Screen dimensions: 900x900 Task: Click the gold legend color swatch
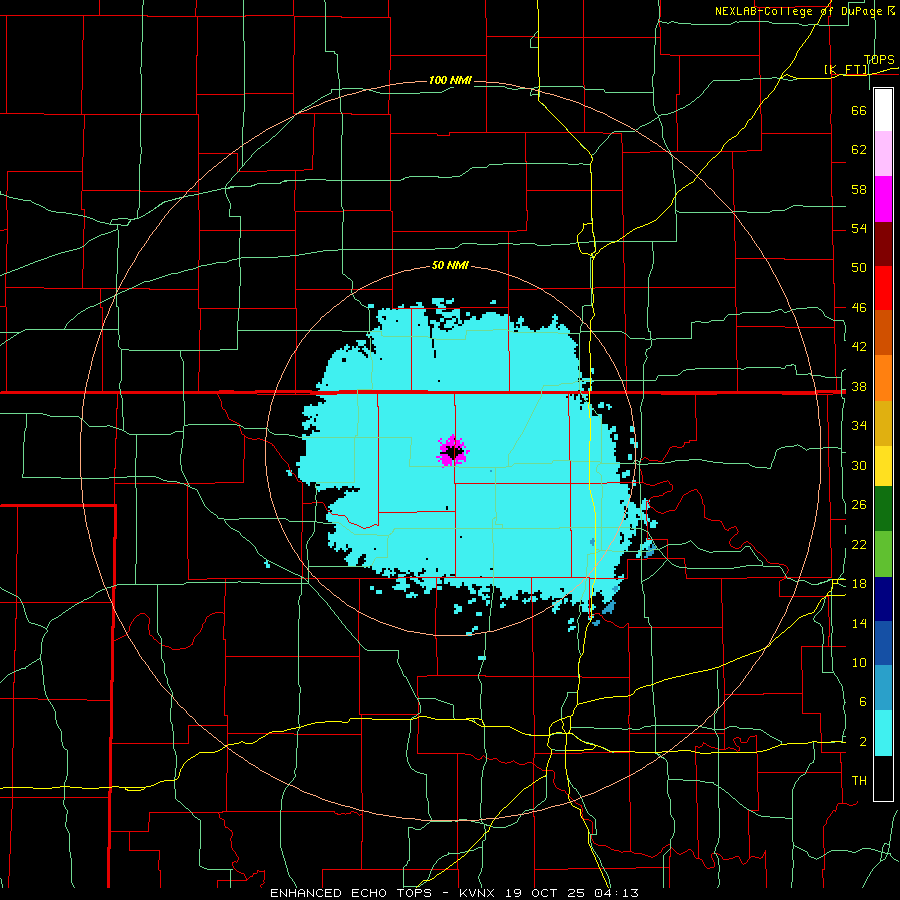point(883,423)
